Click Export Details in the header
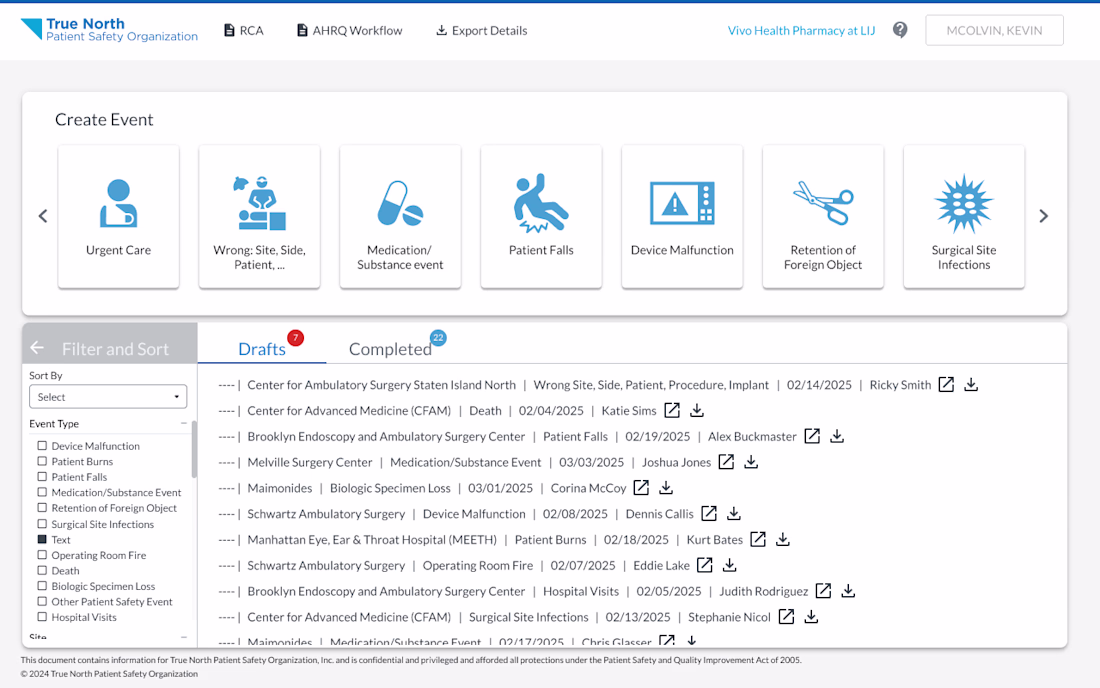Screen dimensions: 1100x688 click(481, 30)
